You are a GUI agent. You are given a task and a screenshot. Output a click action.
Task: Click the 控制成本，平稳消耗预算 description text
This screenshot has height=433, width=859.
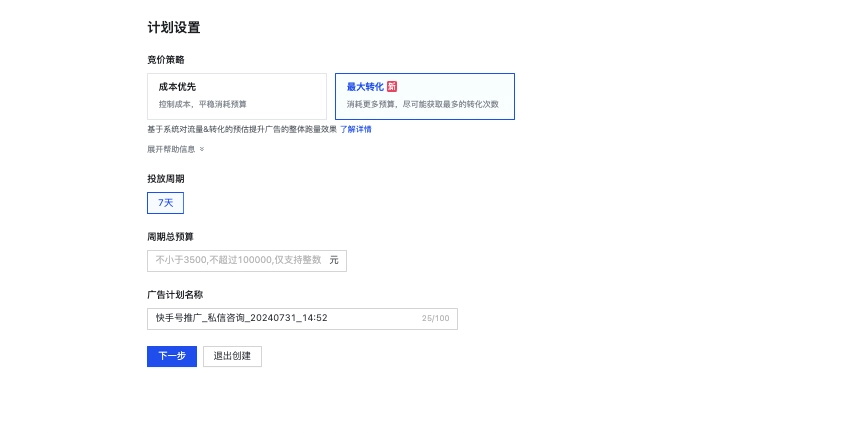tap(202, 104)
